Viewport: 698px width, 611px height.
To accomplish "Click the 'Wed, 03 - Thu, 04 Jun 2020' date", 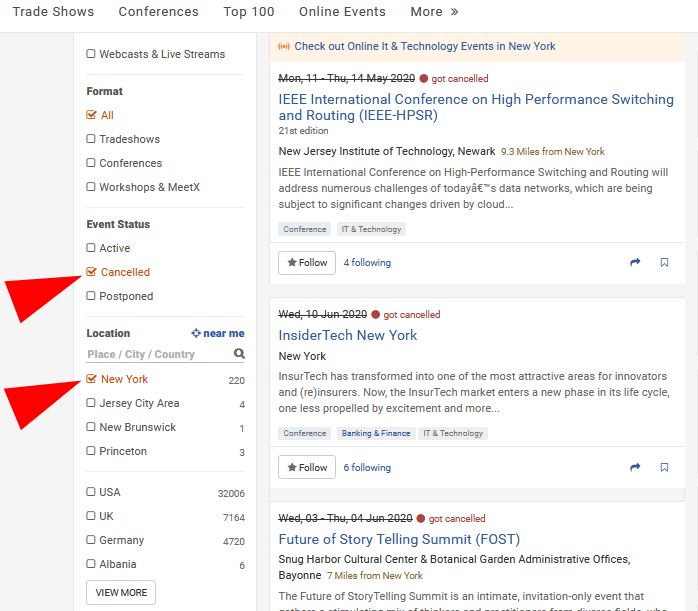I will click(345, 518).
